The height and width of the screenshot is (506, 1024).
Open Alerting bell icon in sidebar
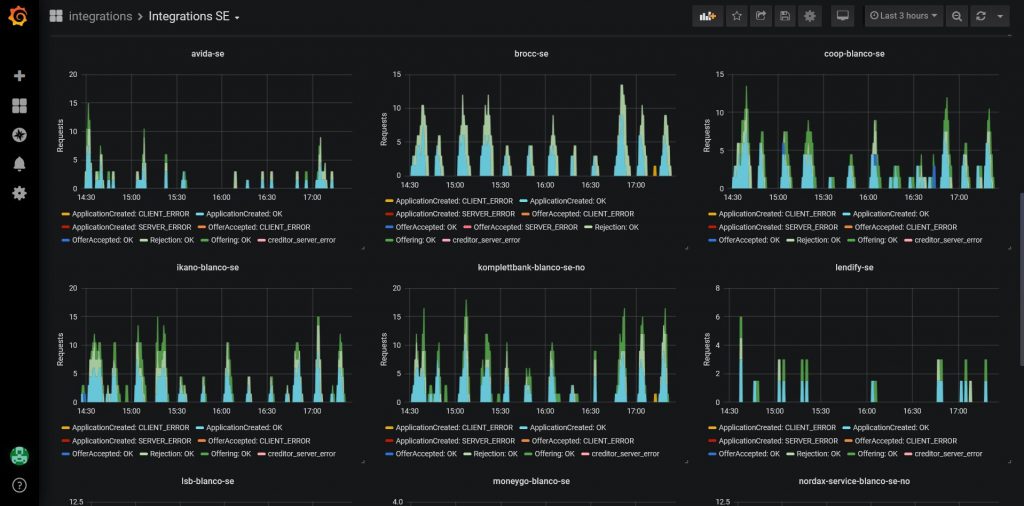(19, 164)
